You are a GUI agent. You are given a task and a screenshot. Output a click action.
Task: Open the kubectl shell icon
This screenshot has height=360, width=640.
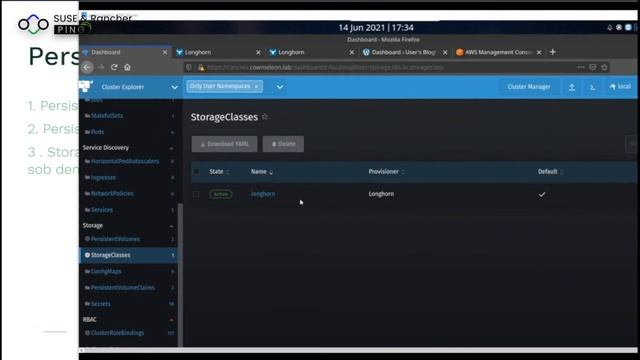click(x=593, y=87)
